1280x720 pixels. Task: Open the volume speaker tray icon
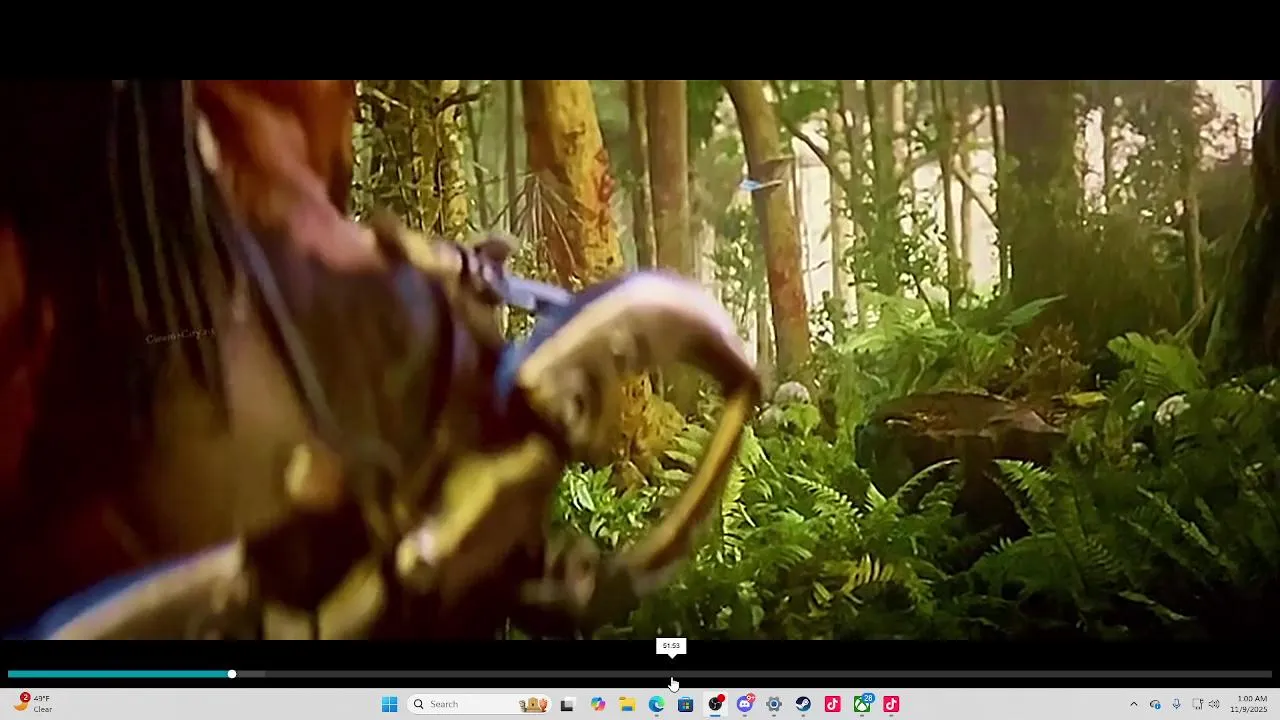click(1214, 704)
